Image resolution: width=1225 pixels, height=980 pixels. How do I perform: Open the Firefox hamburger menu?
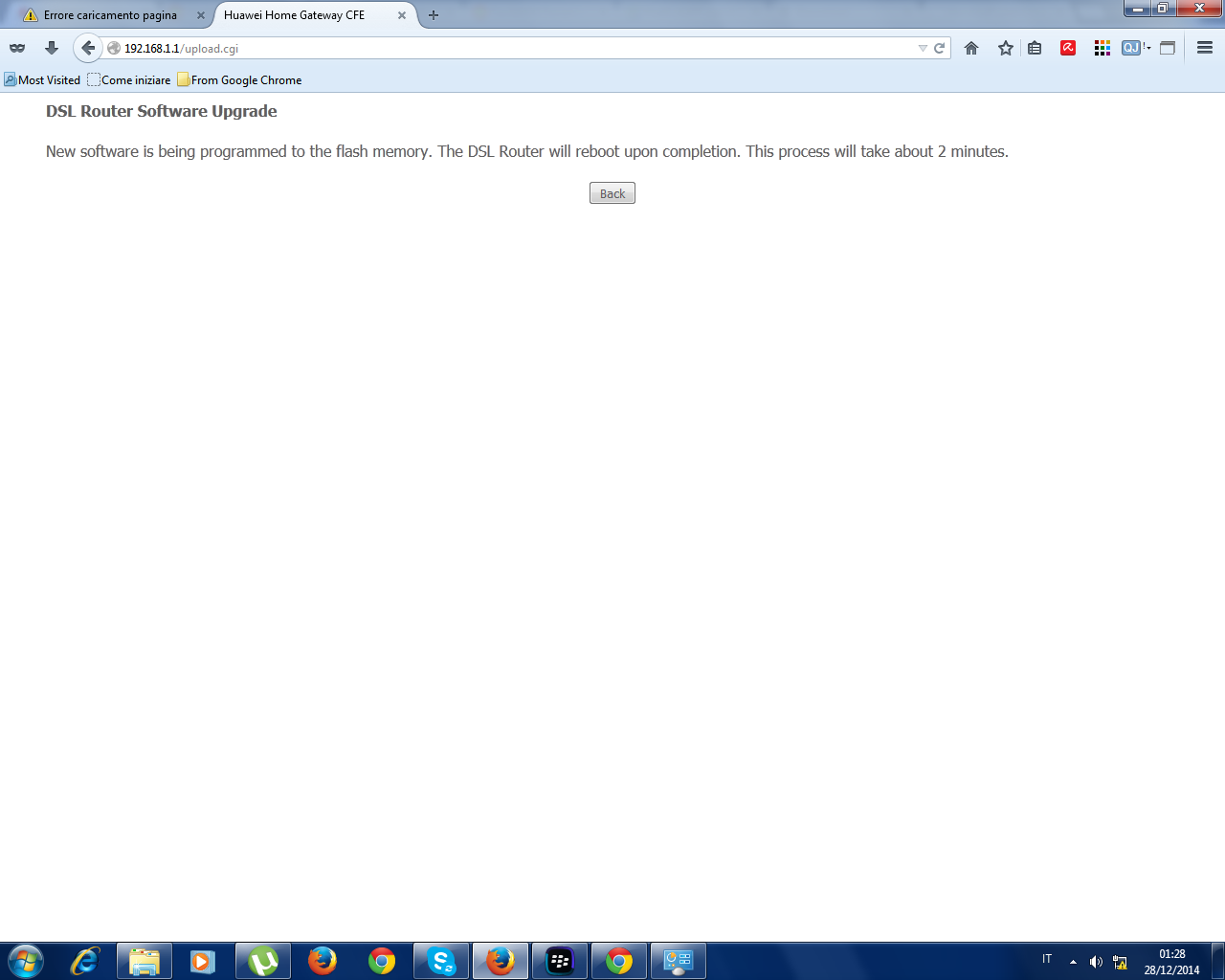(x=1205, y=48)
